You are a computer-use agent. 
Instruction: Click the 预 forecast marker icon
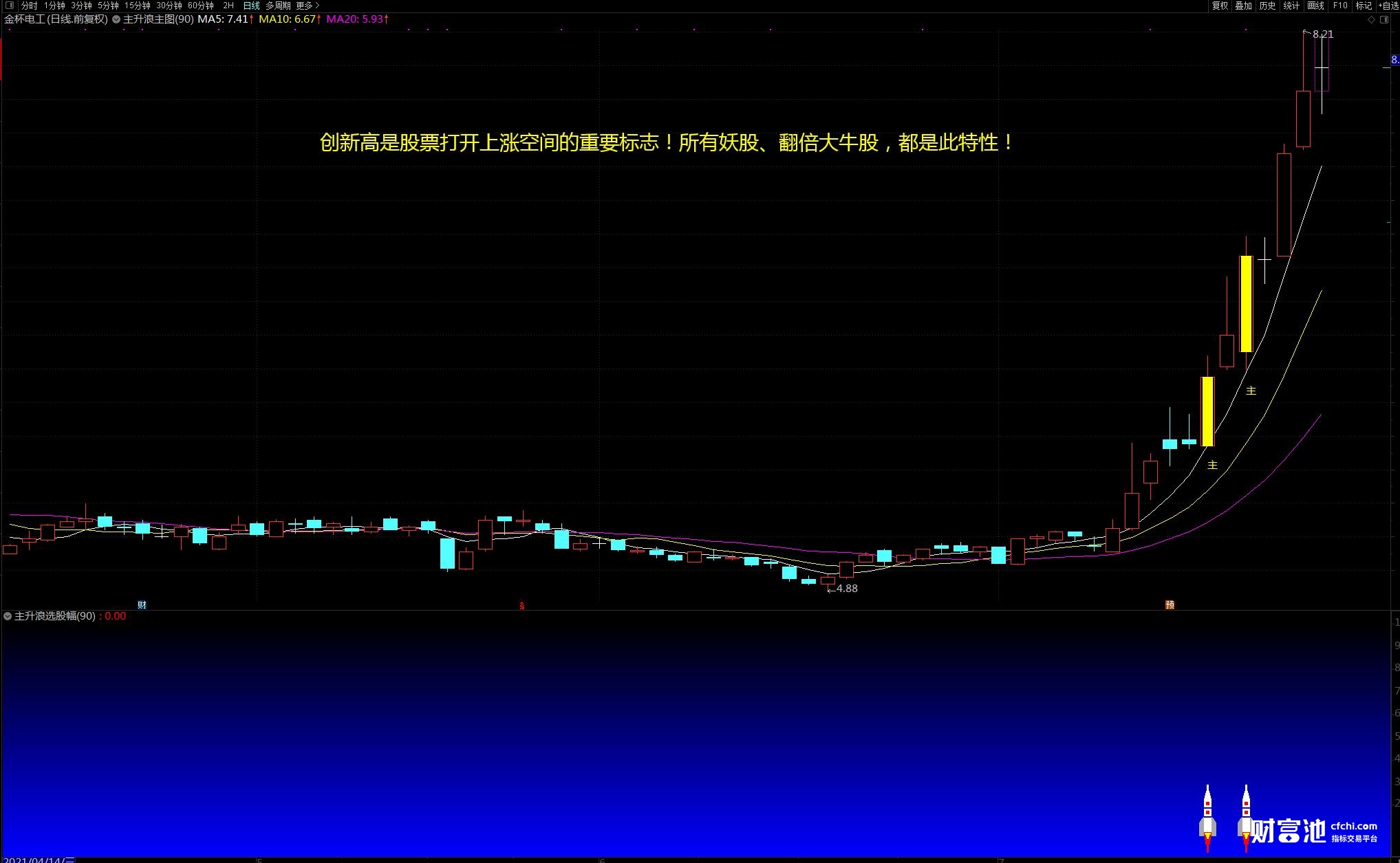pos(1170,604)
